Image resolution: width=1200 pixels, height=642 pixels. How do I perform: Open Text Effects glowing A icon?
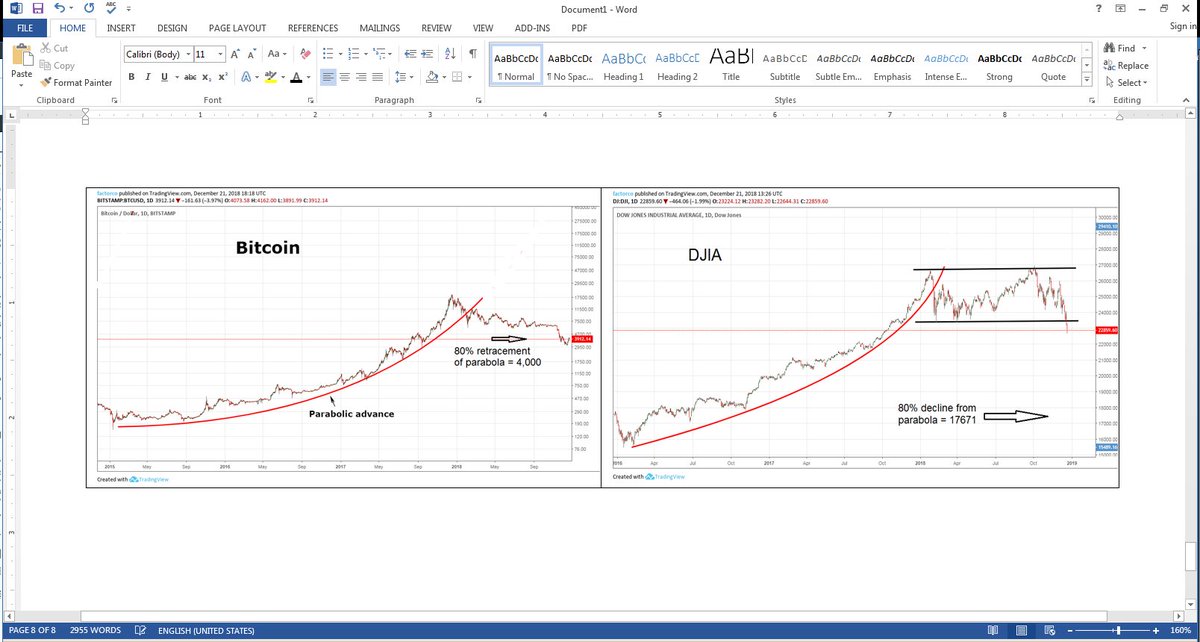point(245,77)
